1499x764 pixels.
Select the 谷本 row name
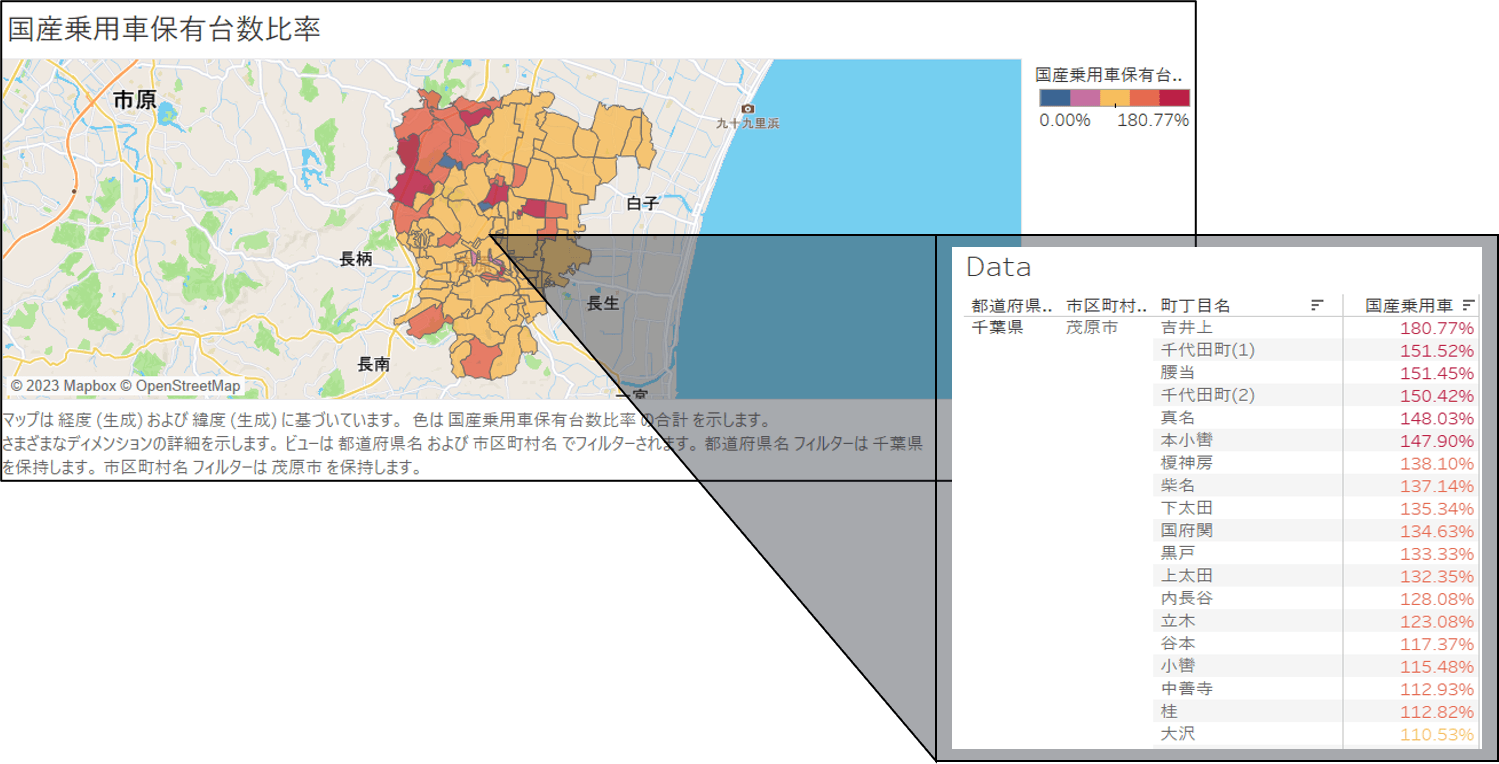tap(1177, 643)
